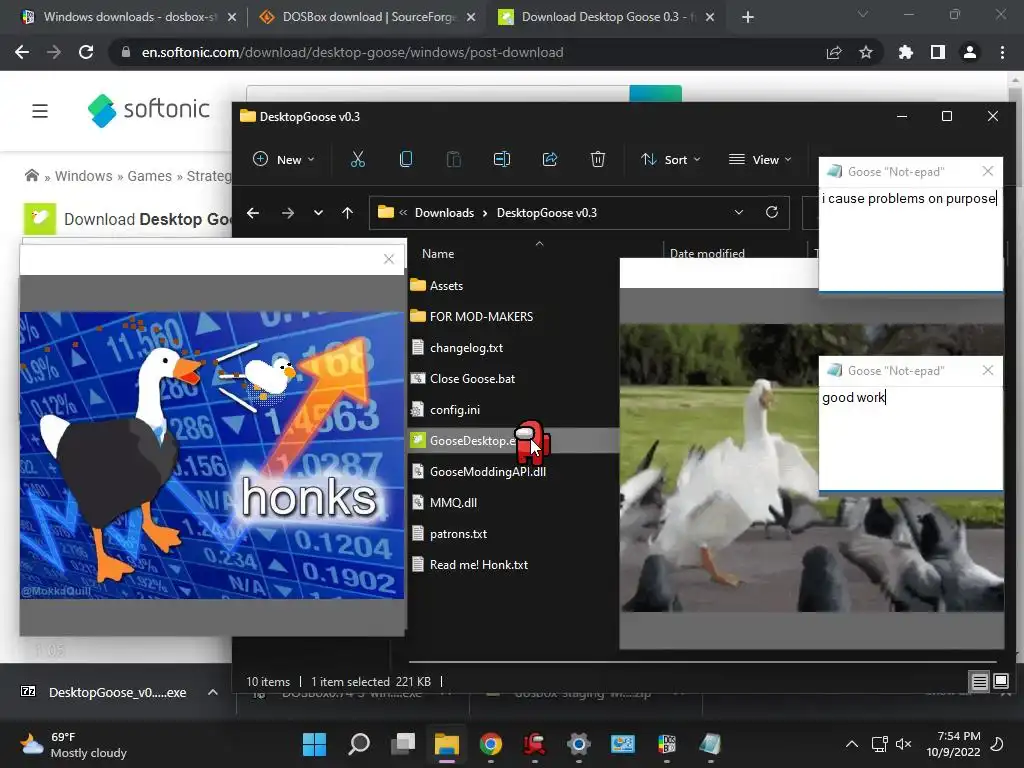This screenshot has width=1024, height=768.
Task: Switch to DOSBox download SourceForge tab
Action: pos(367,17)
